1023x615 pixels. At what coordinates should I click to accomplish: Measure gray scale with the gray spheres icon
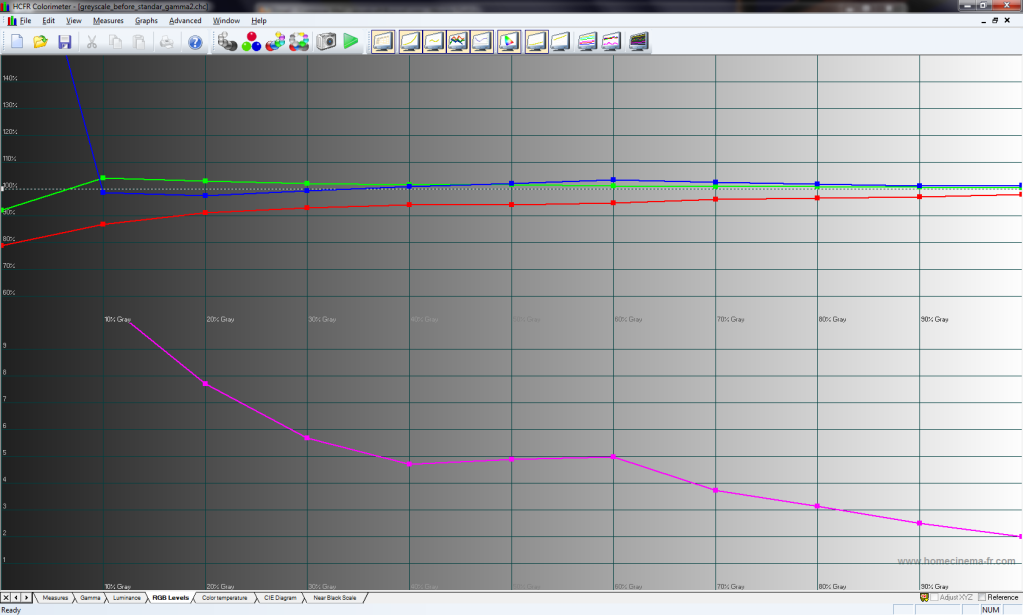[x=227, y=42]
